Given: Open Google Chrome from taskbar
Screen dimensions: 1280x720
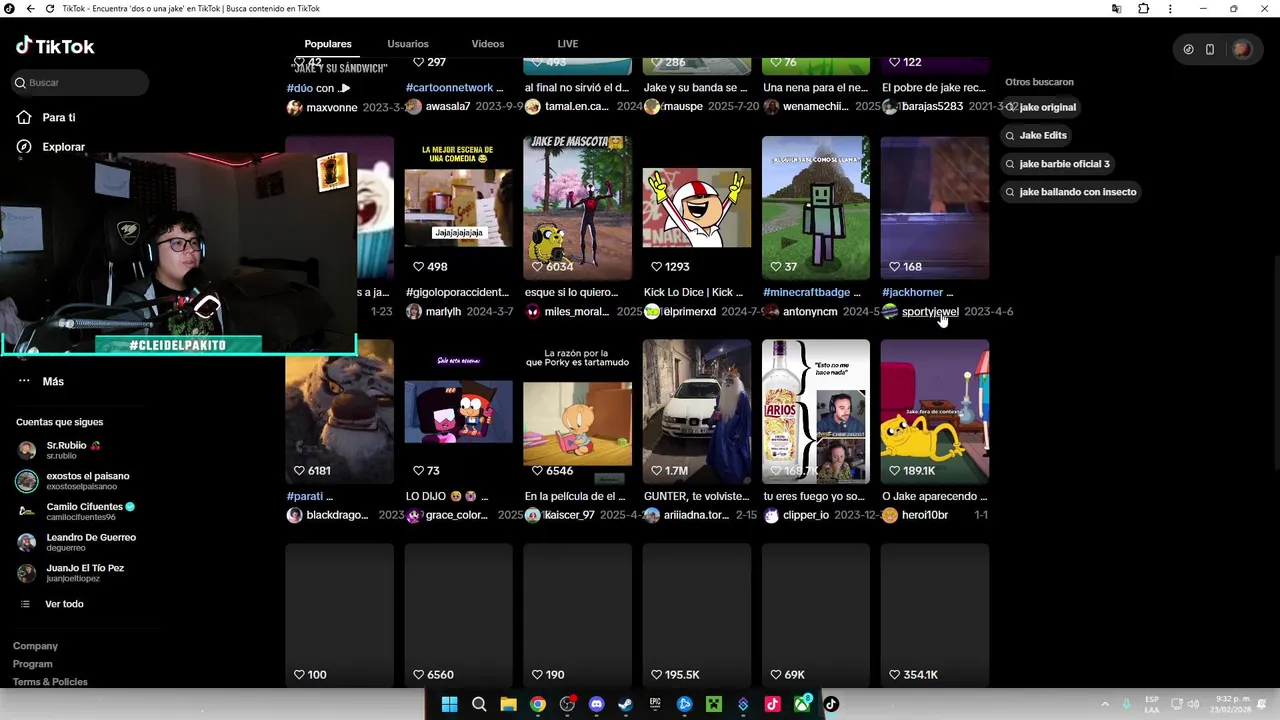Looking at the screenshot, I should point(538,704).
